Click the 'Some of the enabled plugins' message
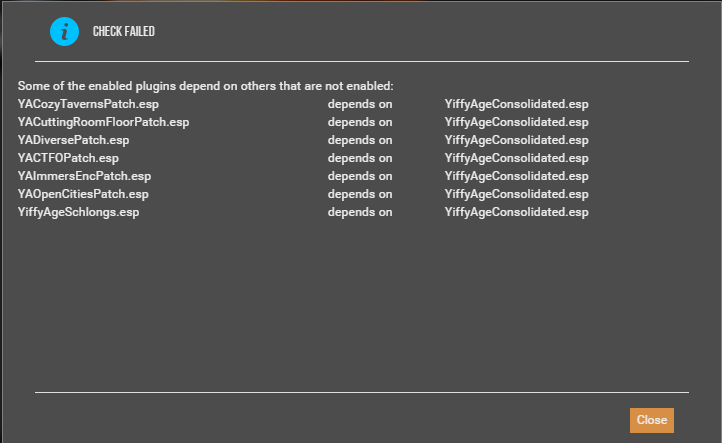 (x=206, y=86)
